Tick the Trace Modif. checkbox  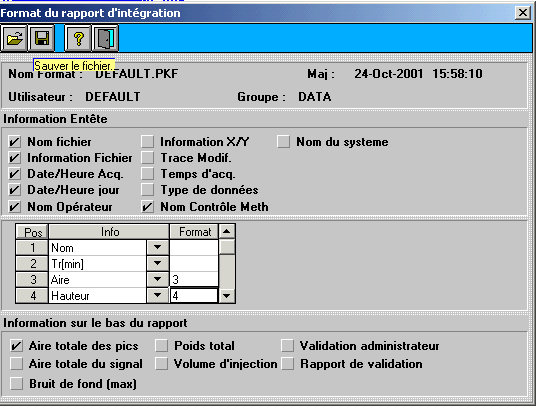[x=148, y=158]
